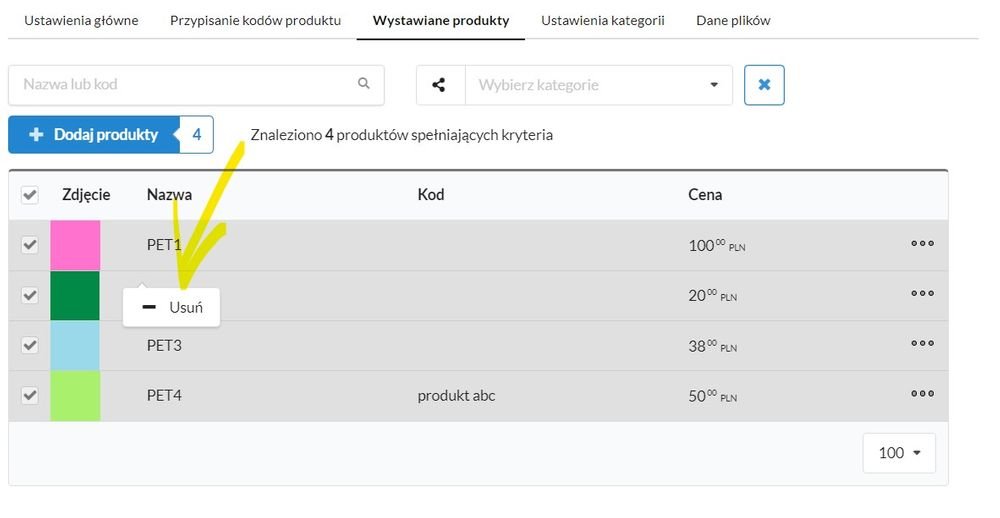Click the light blue PET3 image
The height and width of the screenshot is (518, 1000).
click(x=75, y=345)
